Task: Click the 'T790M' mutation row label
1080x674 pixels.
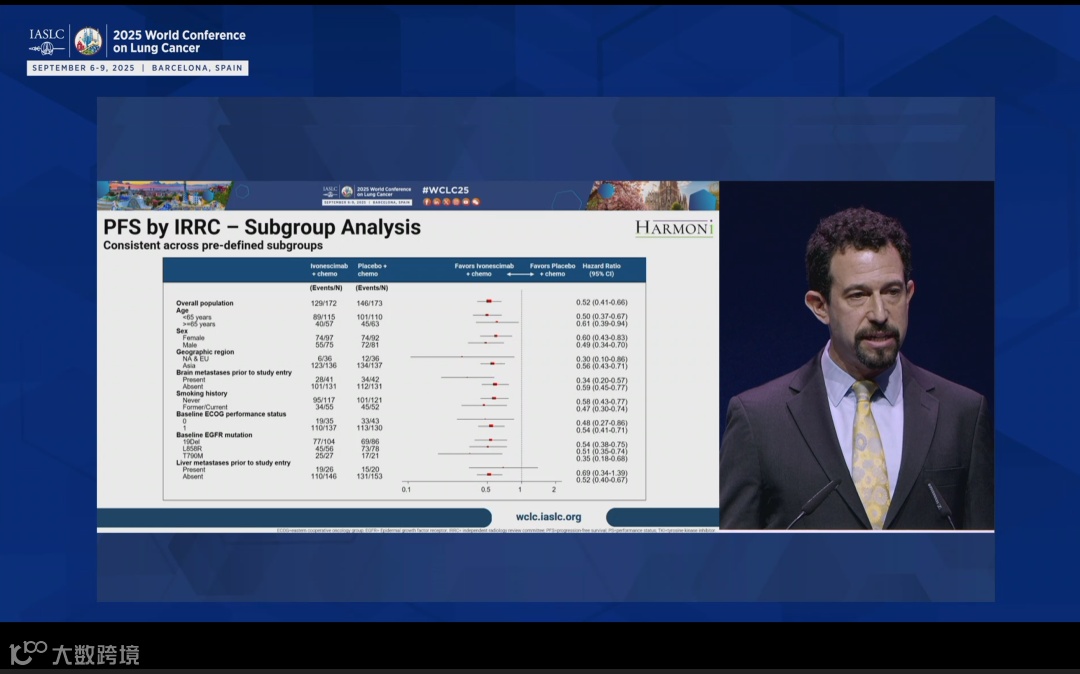Action: pyautogui.click(x=193, y=456)
